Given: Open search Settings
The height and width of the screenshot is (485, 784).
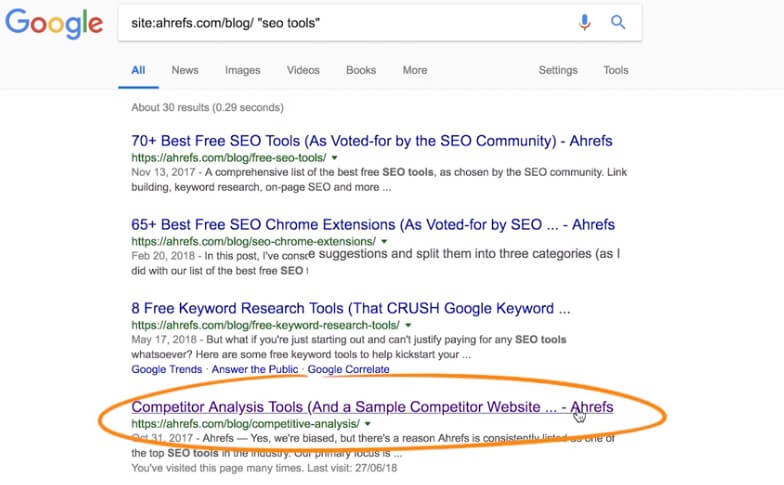Looking at the screenshot, I should [558, 70].
